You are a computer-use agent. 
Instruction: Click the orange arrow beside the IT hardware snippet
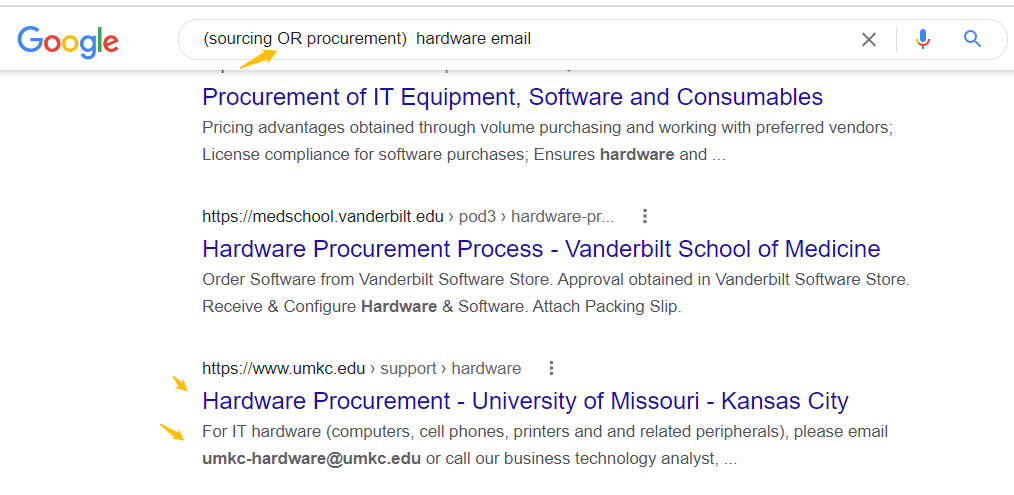tap(172, 432)
